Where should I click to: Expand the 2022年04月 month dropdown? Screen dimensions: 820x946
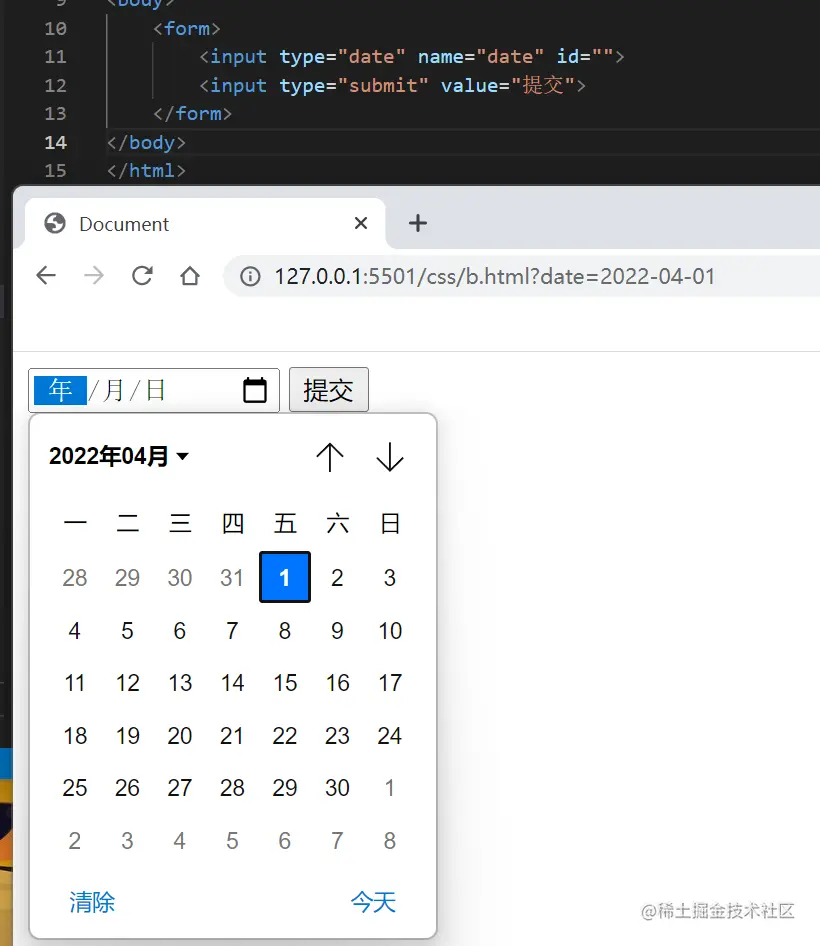point(119,456)
